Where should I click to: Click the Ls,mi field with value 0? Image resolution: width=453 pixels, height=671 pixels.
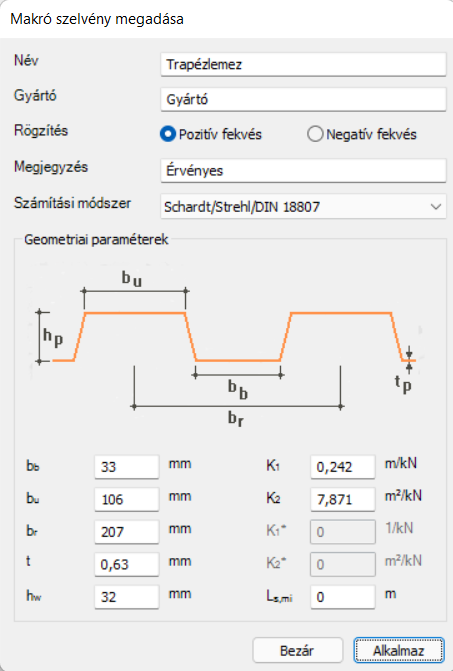[343, 597]
